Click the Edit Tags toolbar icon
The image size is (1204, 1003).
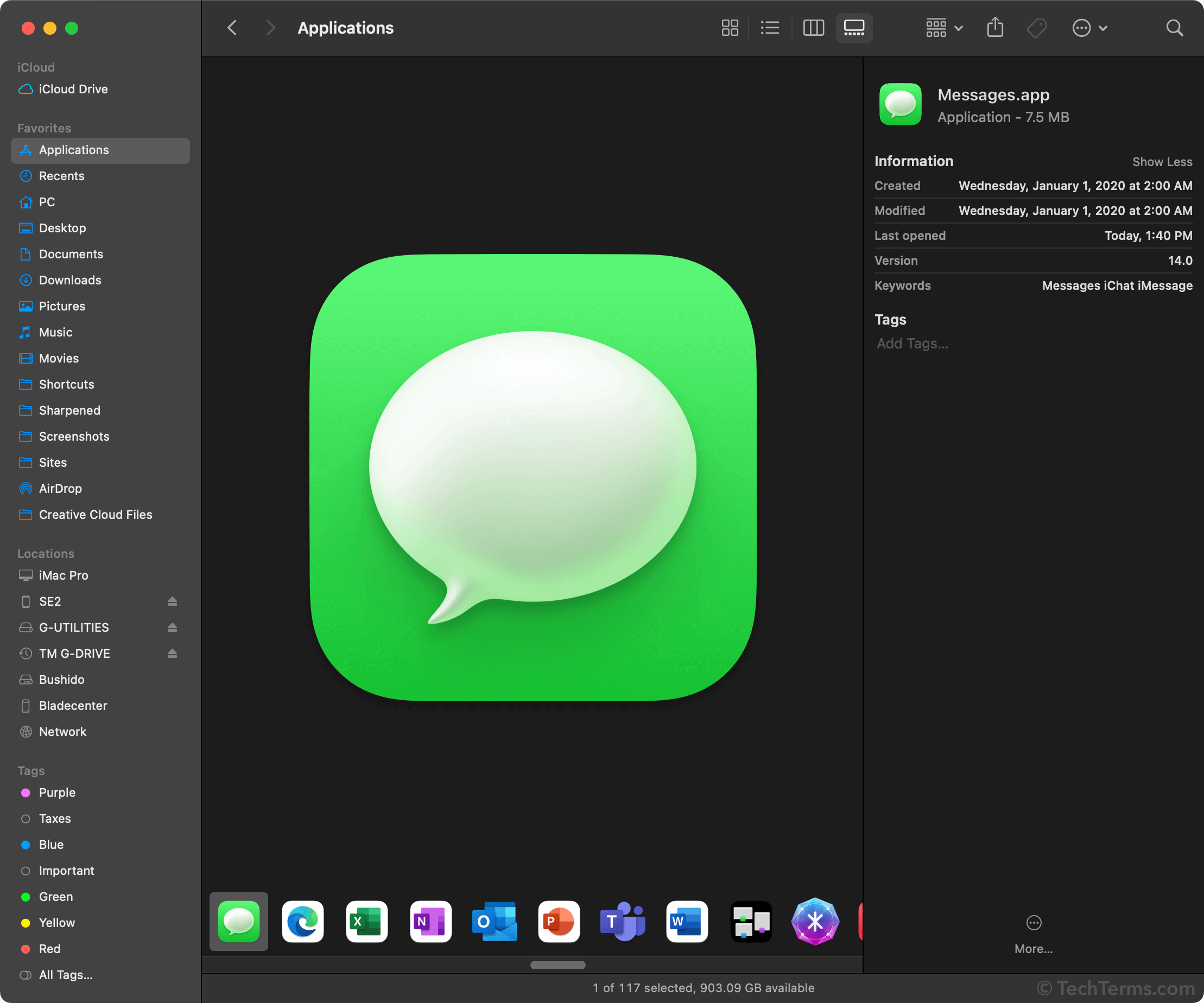[1036, 28]
